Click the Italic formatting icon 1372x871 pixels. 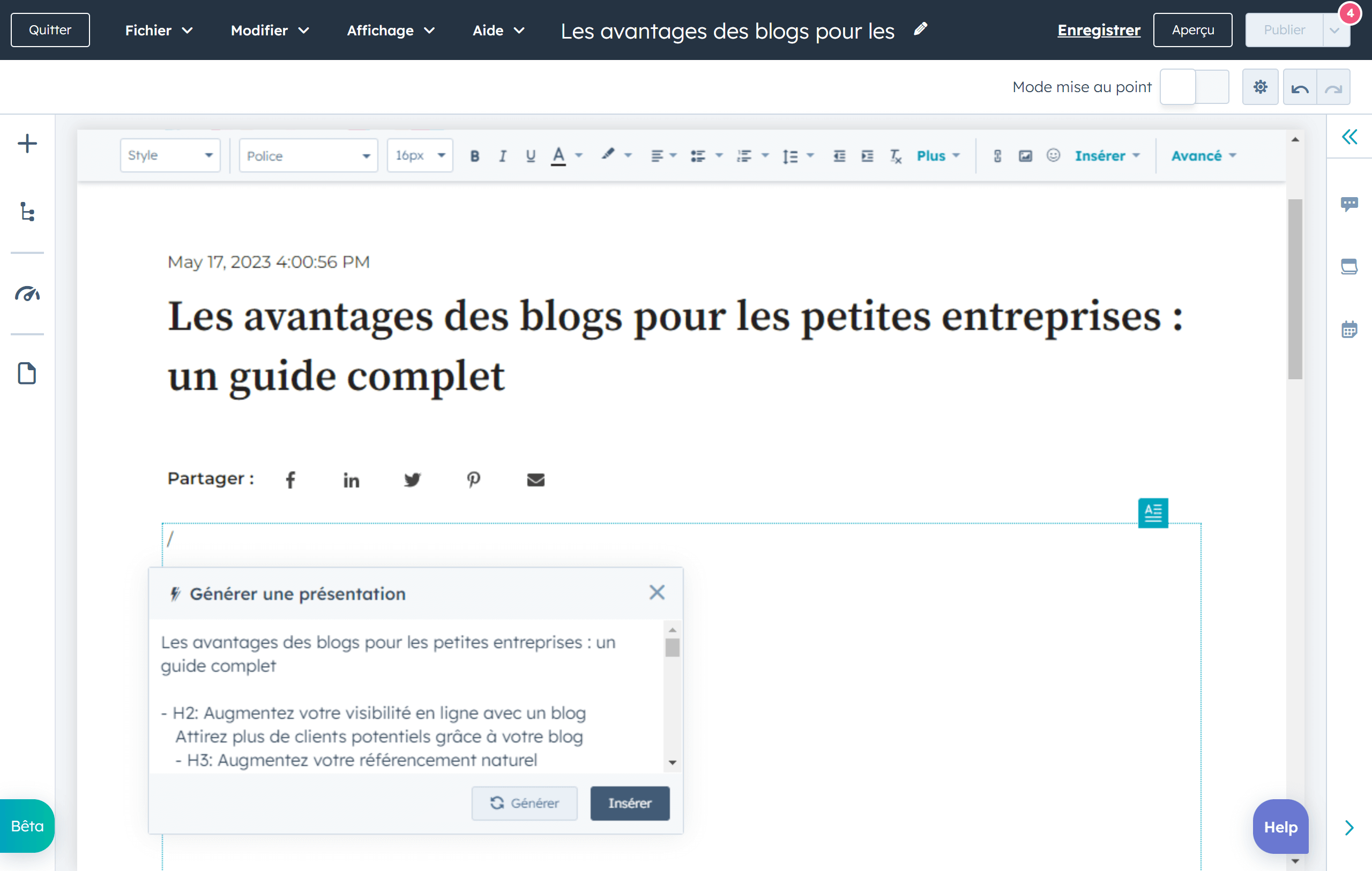[502, 156]
